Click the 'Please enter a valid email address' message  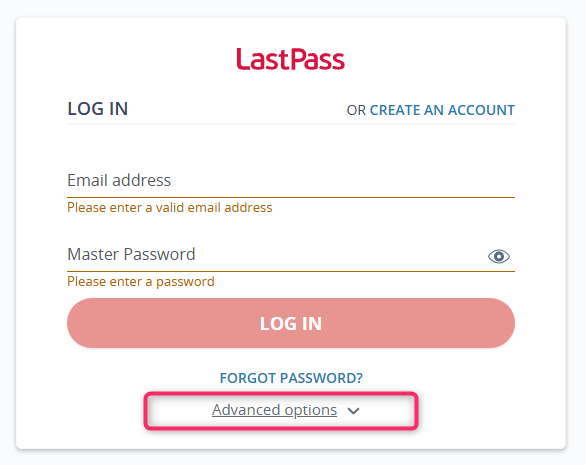[170, 207]
